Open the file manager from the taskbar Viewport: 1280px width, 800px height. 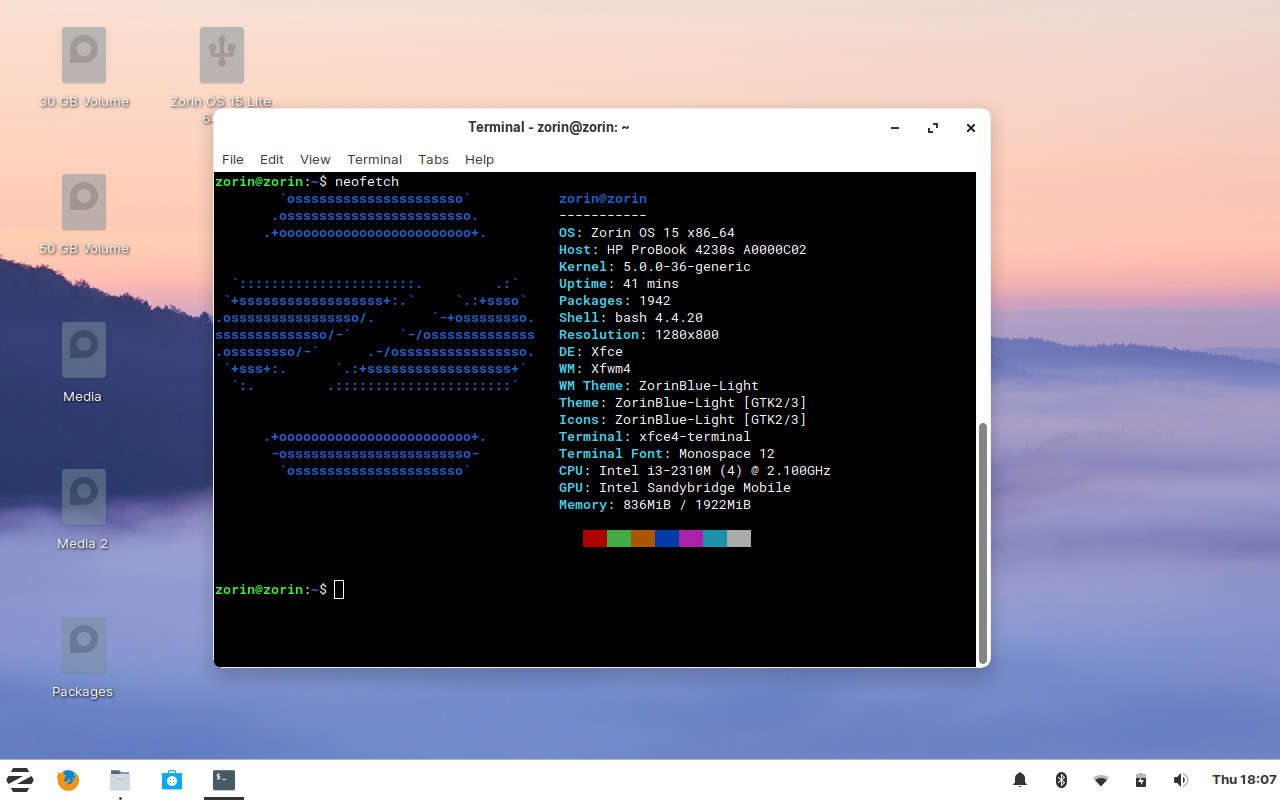click(119, 779)
